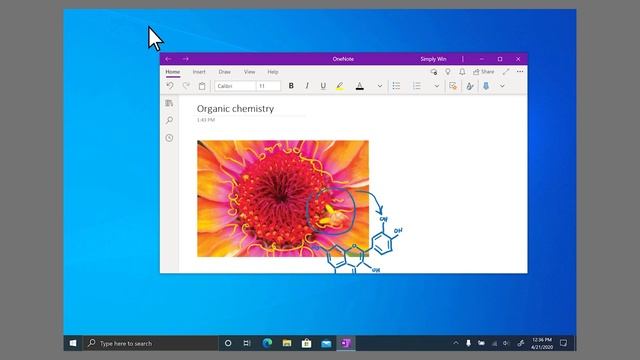Click the Organic chemistry page title
The width and height of the screenshot is (640, 360).
click(x=236, y=109)
